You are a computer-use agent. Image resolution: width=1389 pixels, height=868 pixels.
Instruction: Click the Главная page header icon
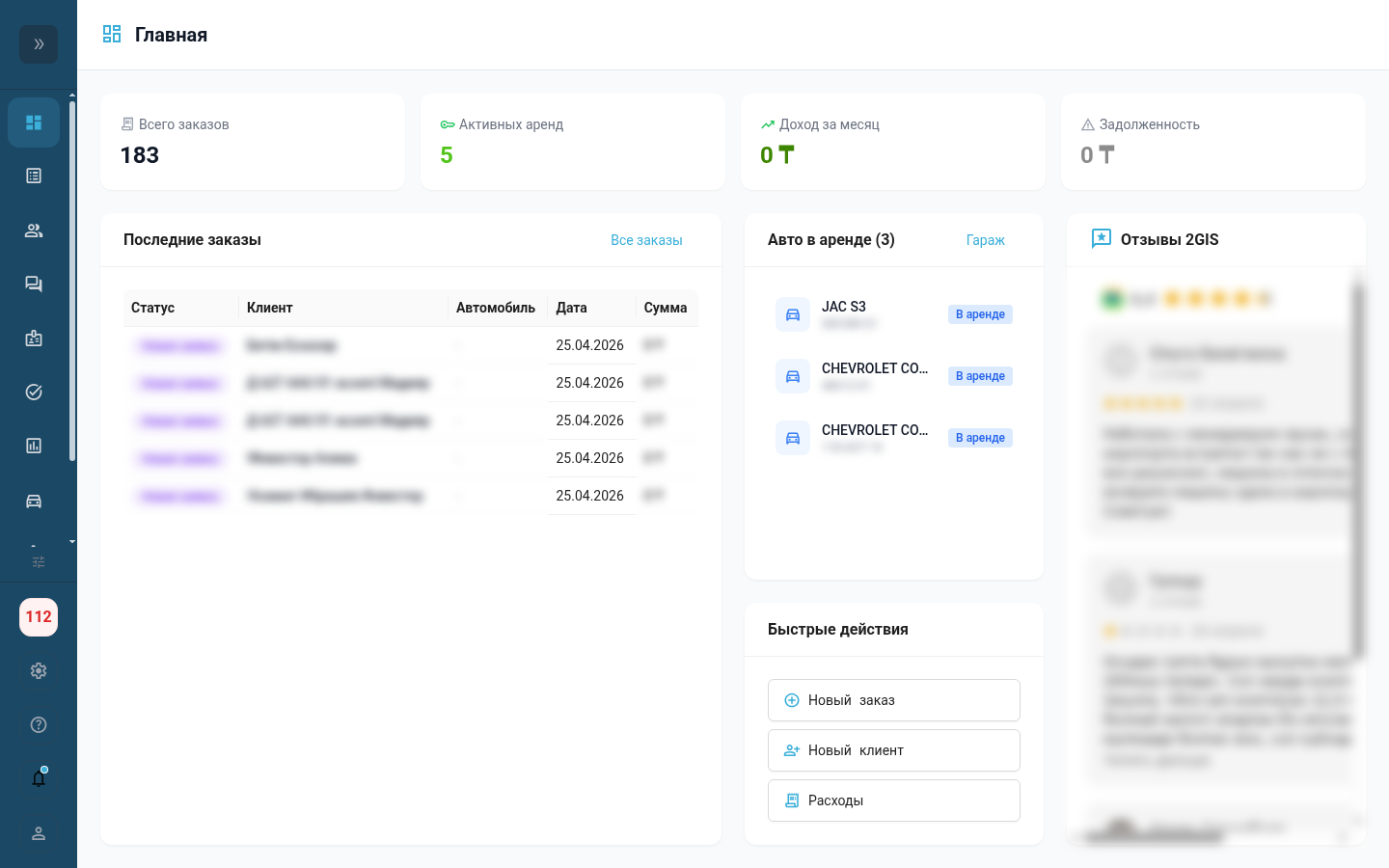[112, 35]
